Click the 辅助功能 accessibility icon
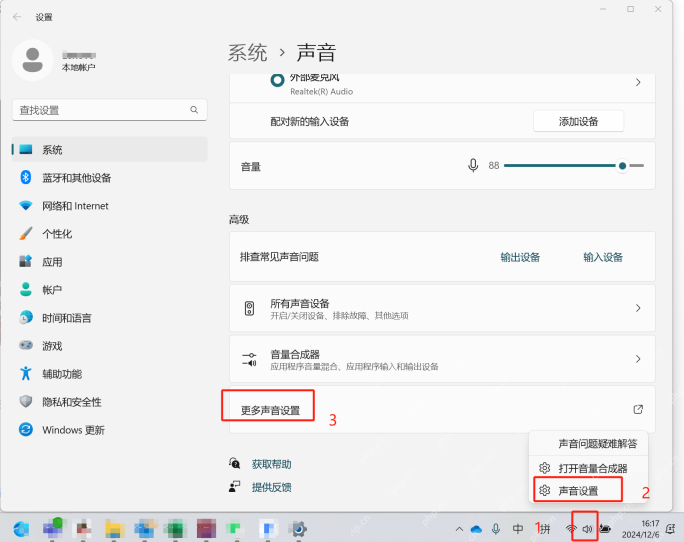 pos(26,374)
